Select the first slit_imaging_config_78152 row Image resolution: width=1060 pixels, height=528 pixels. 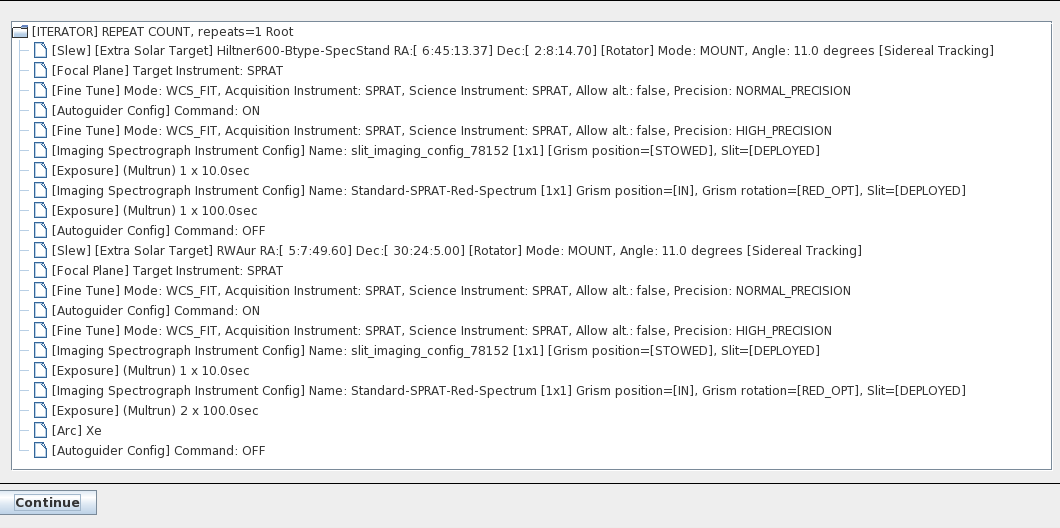tap(435, 151)
